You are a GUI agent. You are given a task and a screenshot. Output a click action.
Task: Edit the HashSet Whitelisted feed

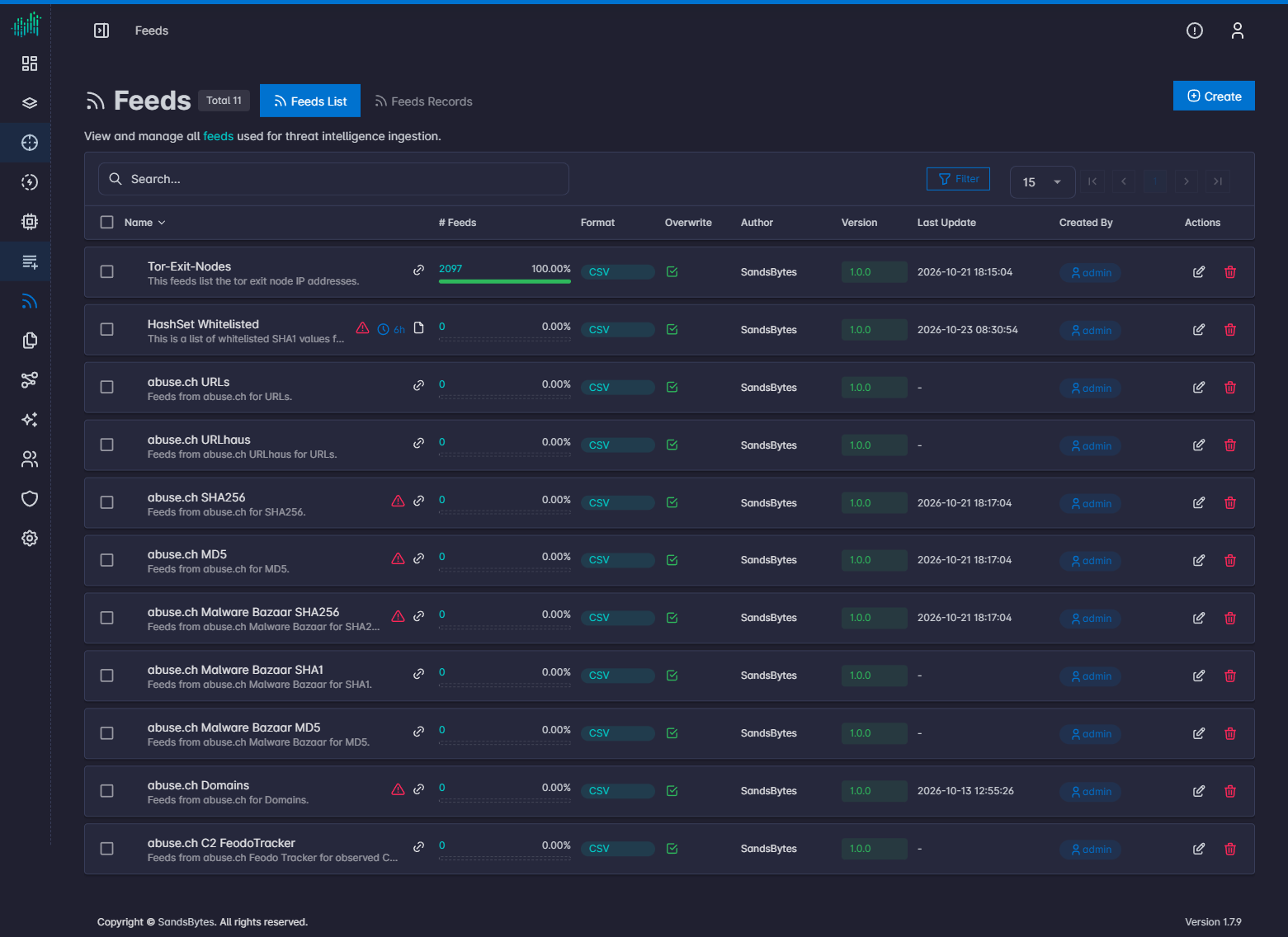tap(1199, 330)
